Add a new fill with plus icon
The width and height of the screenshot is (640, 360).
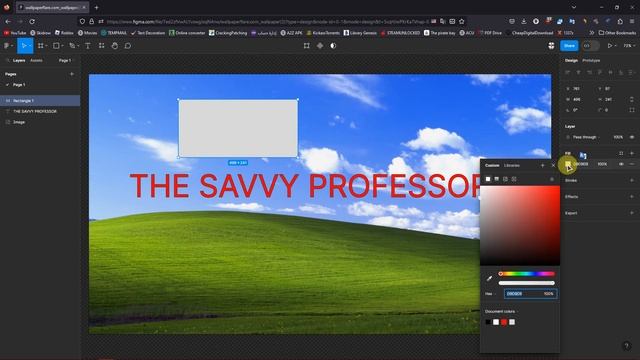tap(632, 153)
